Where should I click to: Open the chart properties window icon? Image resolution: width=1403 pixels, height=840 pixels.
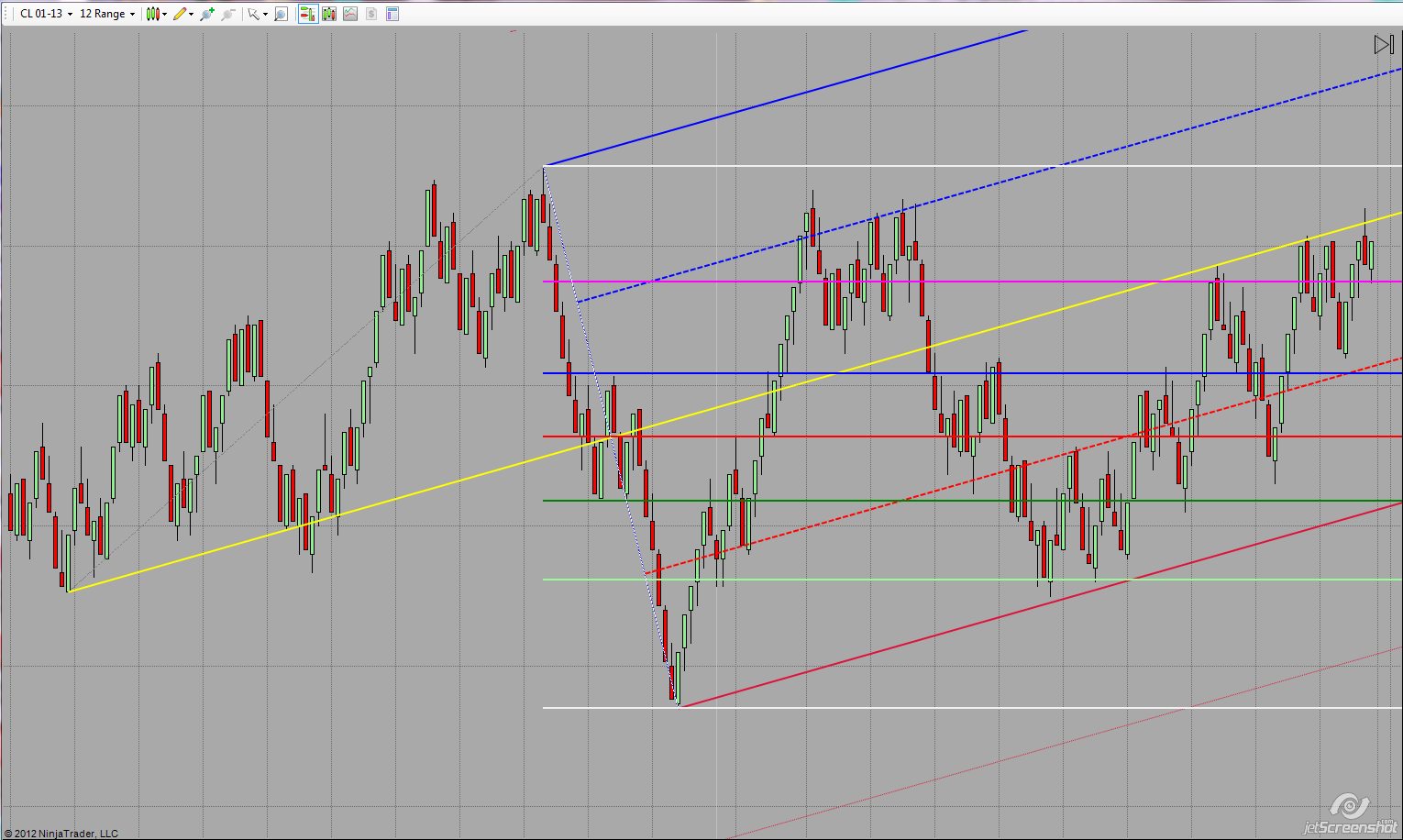[x=392, y=14]
